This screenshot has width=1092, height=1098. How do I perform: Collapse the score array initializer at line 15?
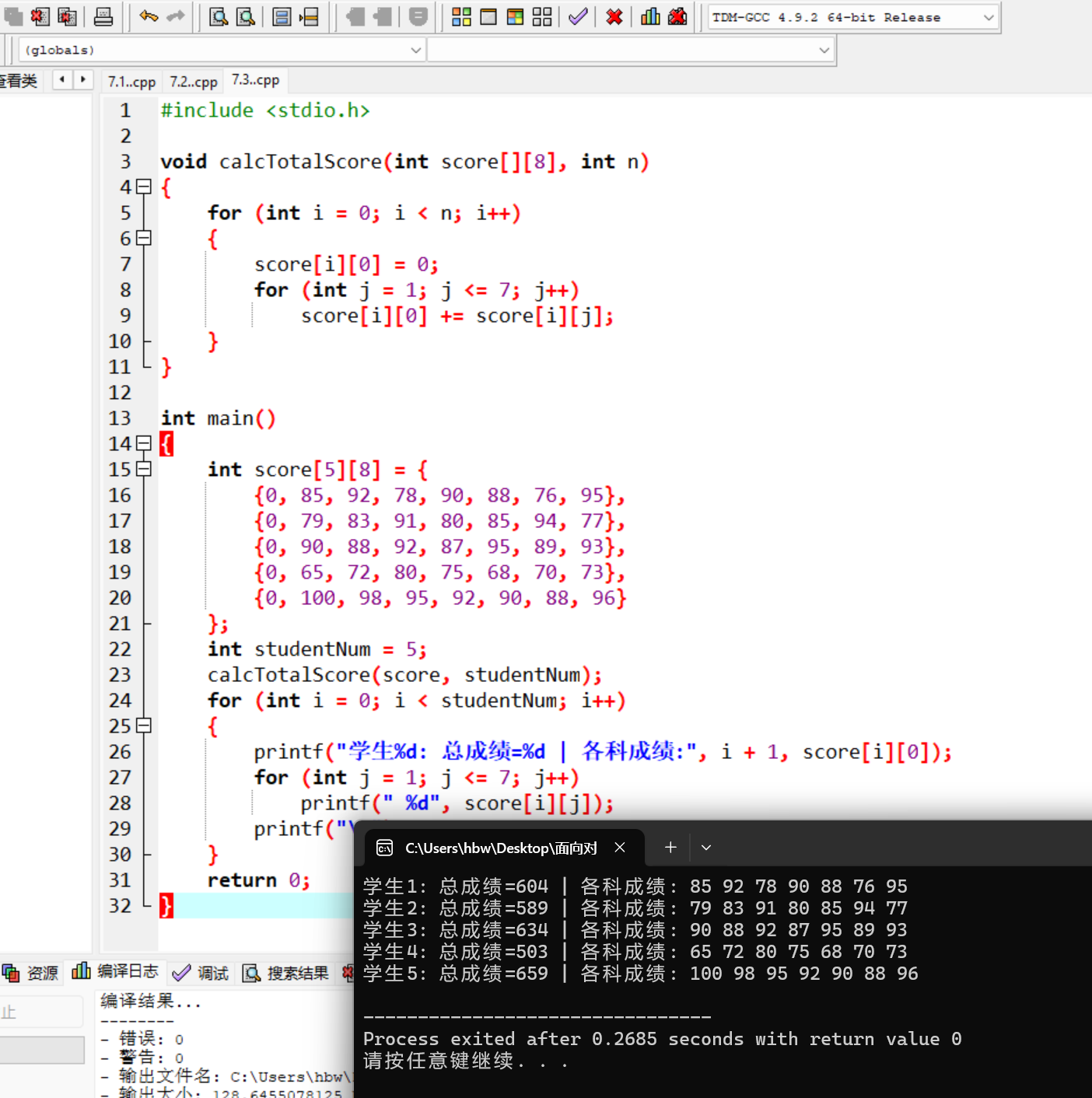(143, 469)
